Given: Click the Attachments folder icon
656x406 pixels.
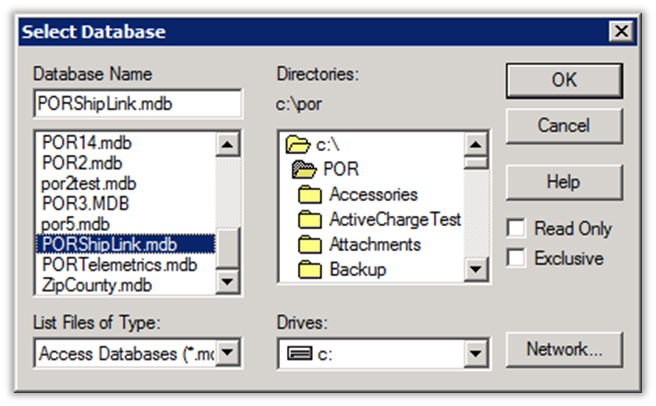Looking at the screenshot, I should click(311, 244).
